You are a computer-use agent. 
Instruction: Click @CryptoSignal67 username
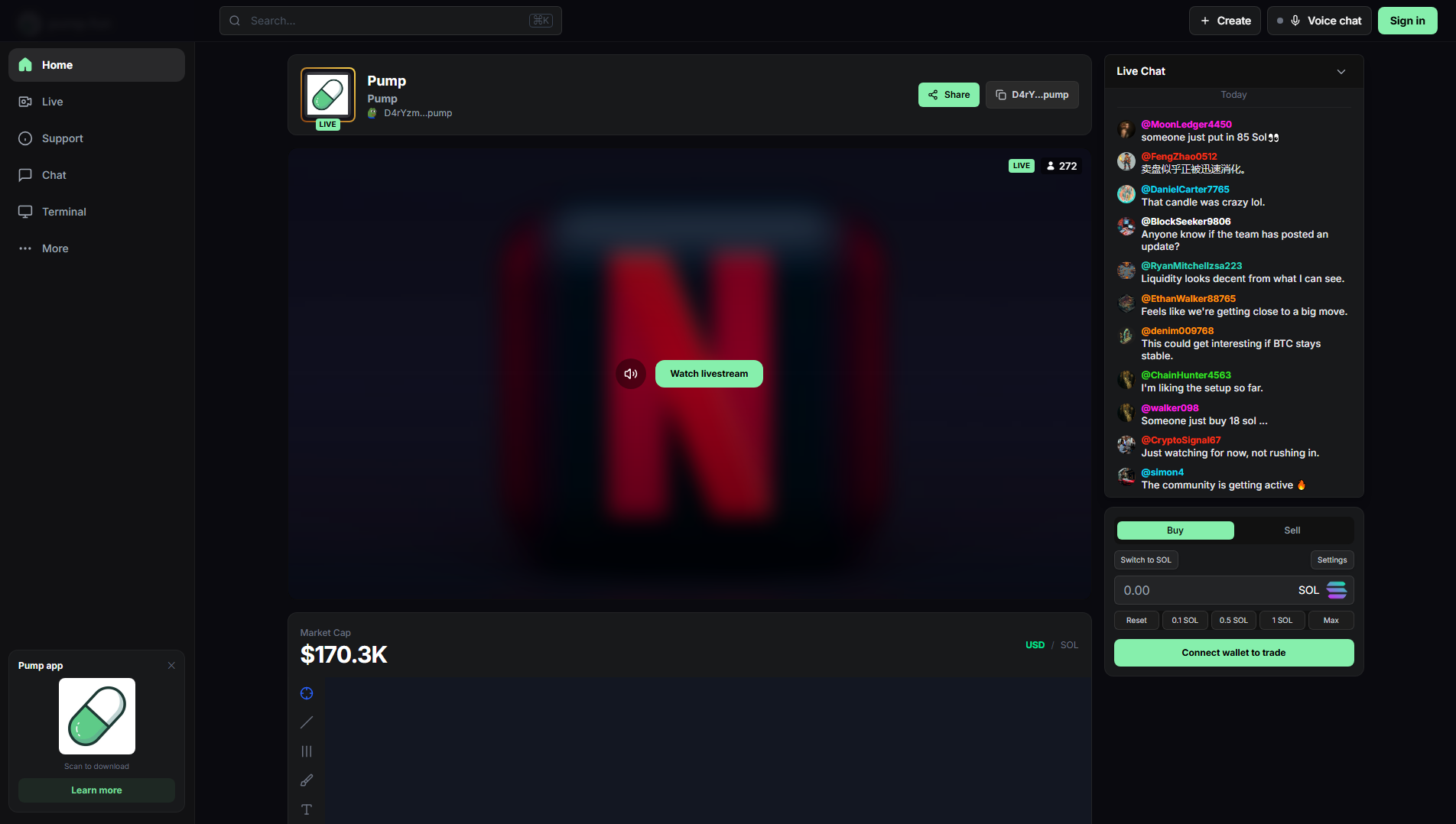pyautogui.click(x=1181, y=440)
